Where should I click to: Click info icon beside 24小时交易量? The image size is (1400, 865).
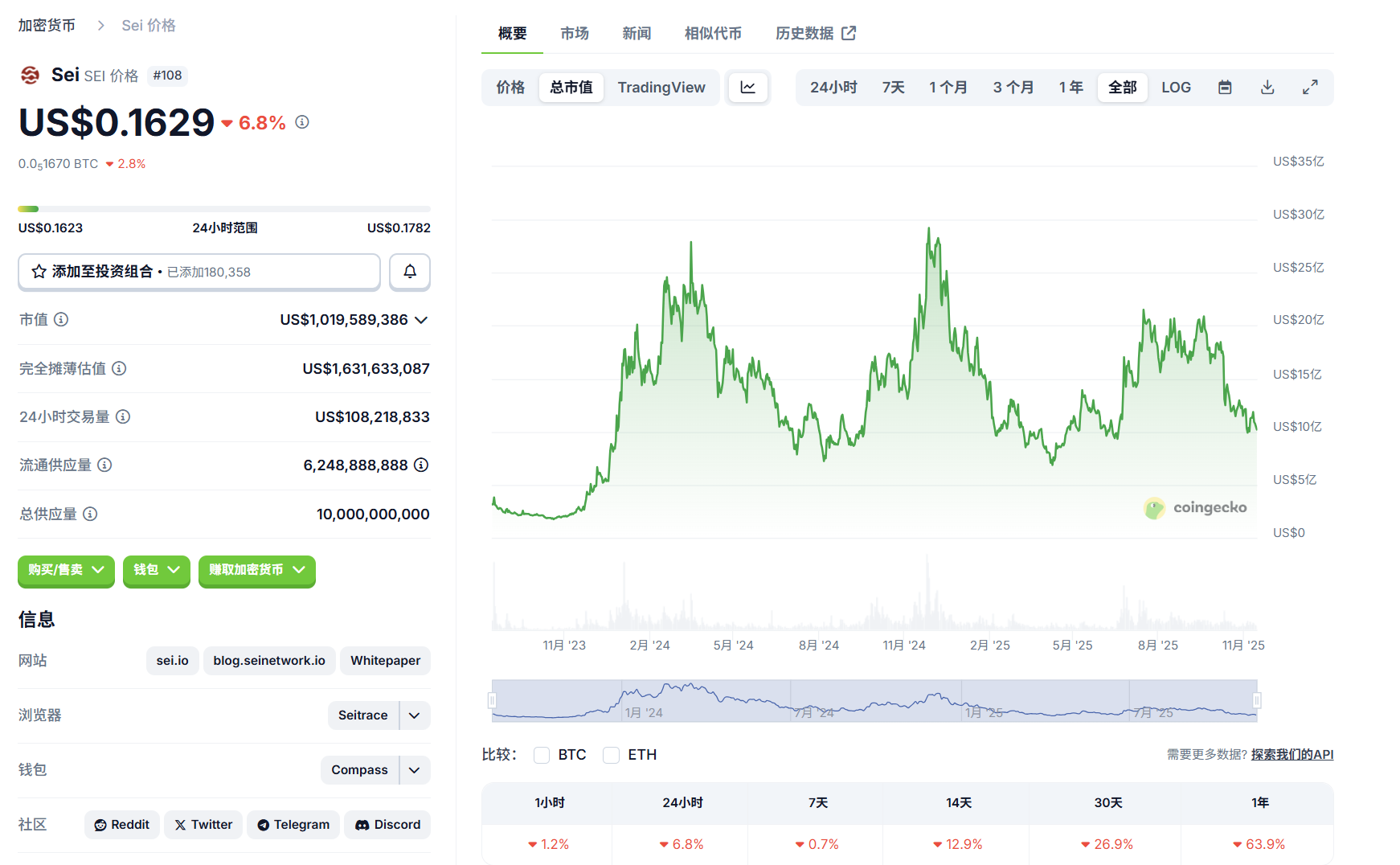(123, 417)
